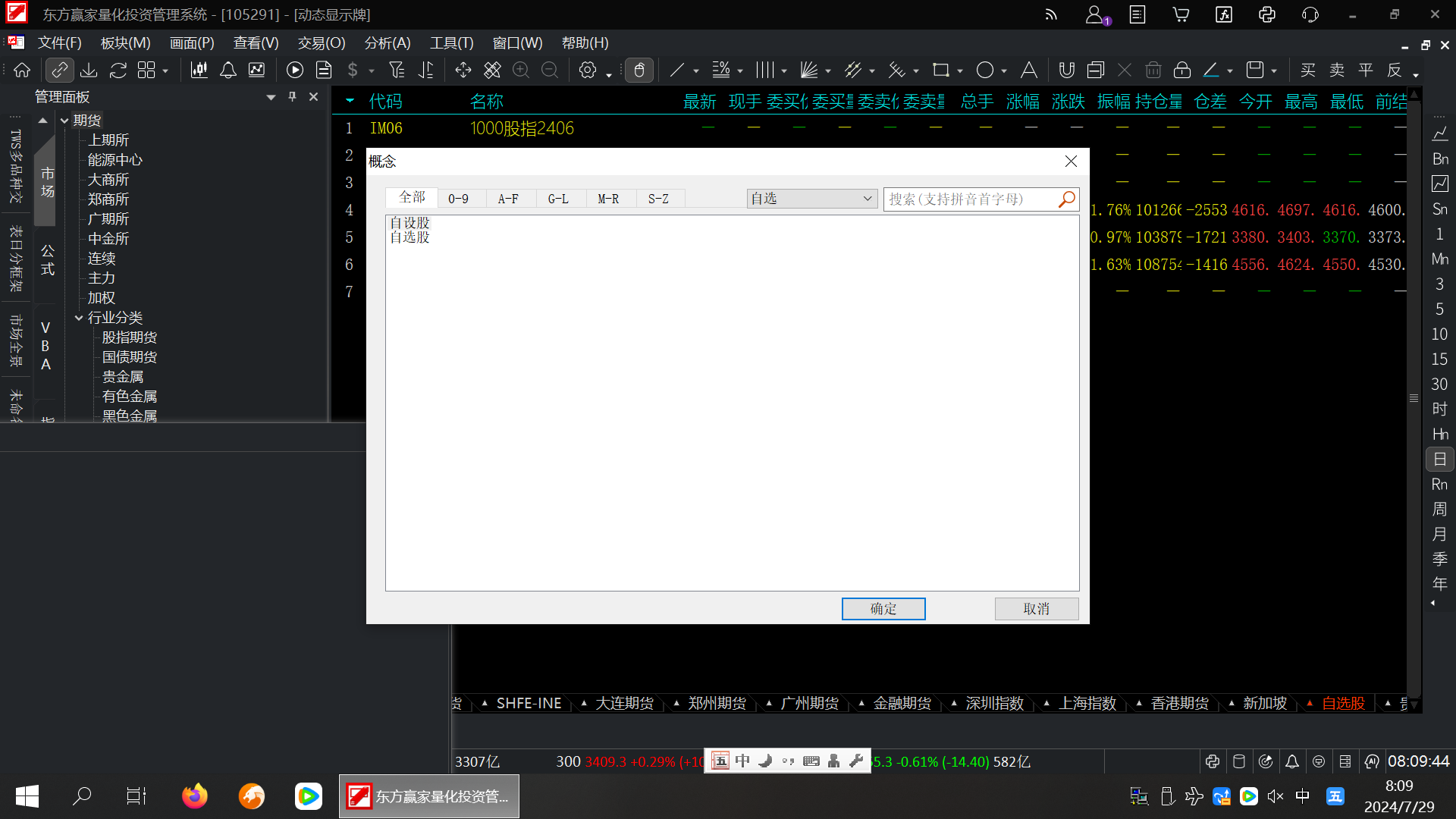
Task: Open the document page toolbar icon
Action: coord(324,71)
